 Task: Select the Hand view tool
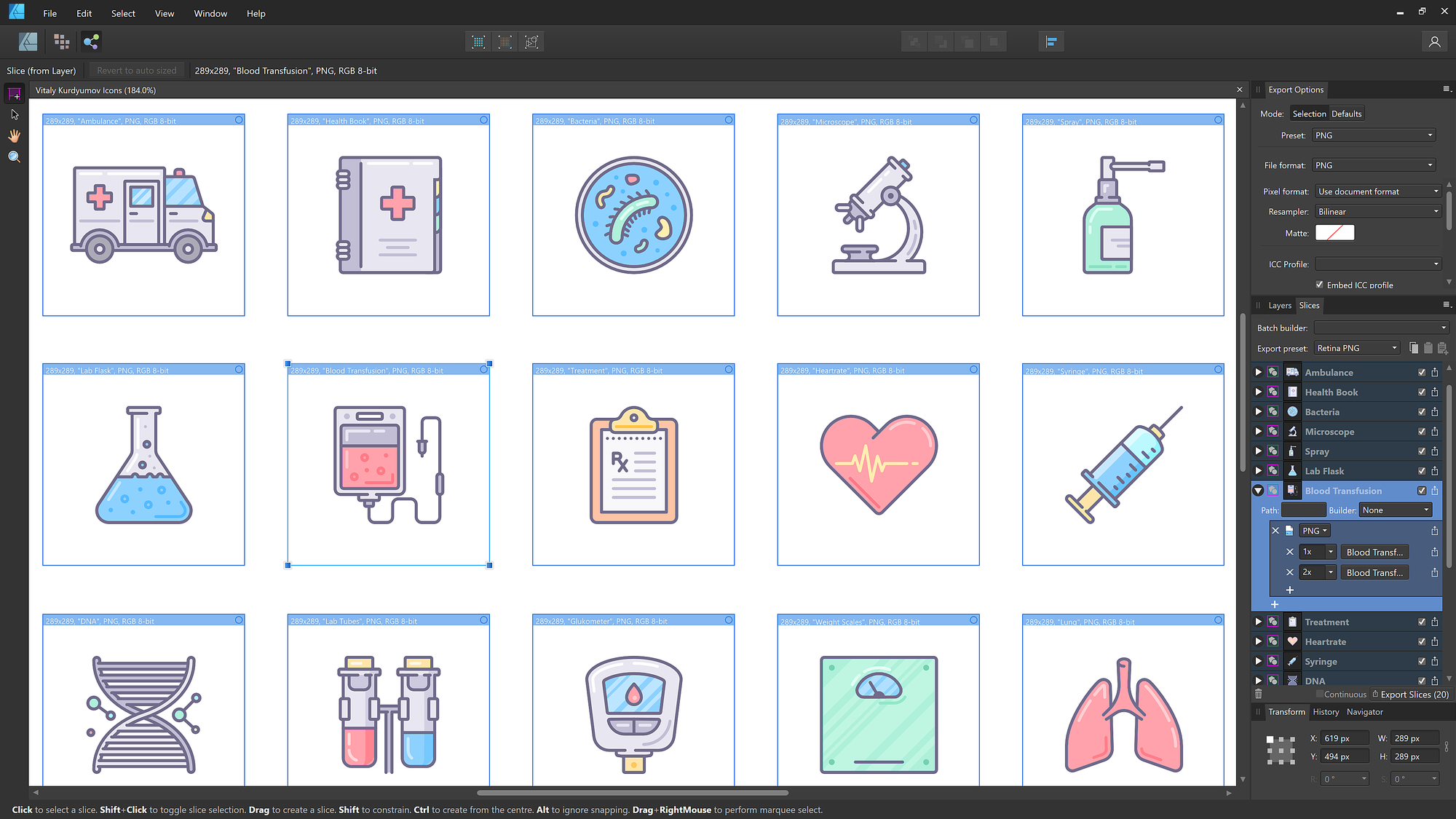(14, 136)
